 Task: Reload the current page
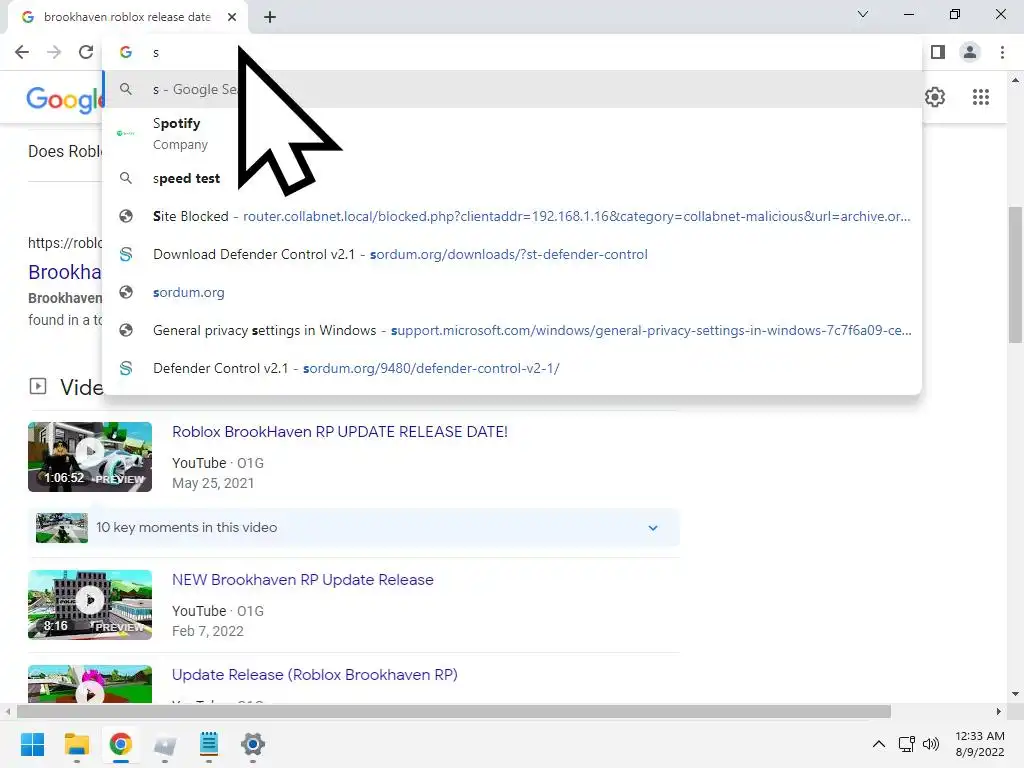(x=86, y=52)
